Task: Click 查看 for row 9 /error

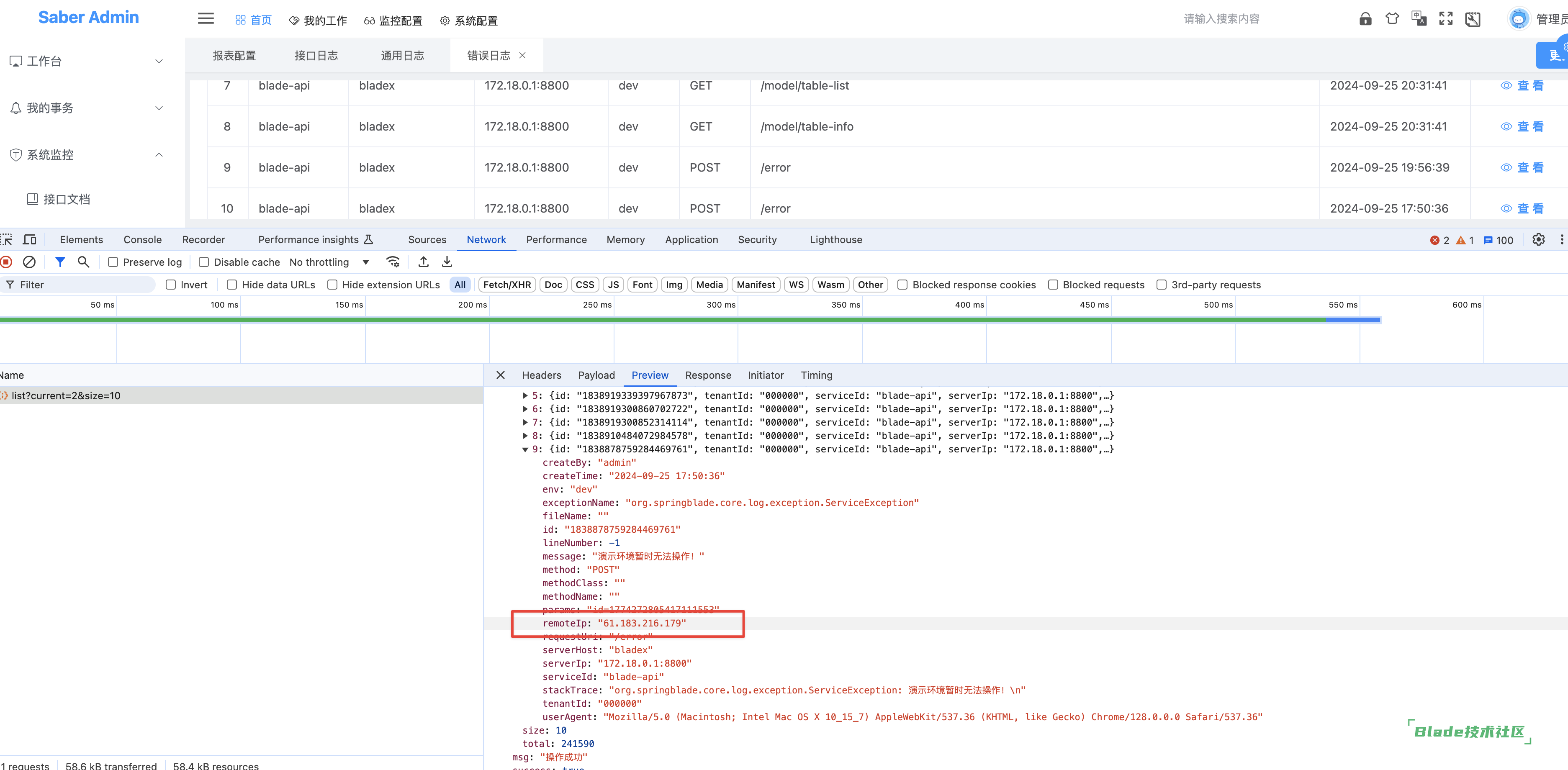Action: 1522,167
